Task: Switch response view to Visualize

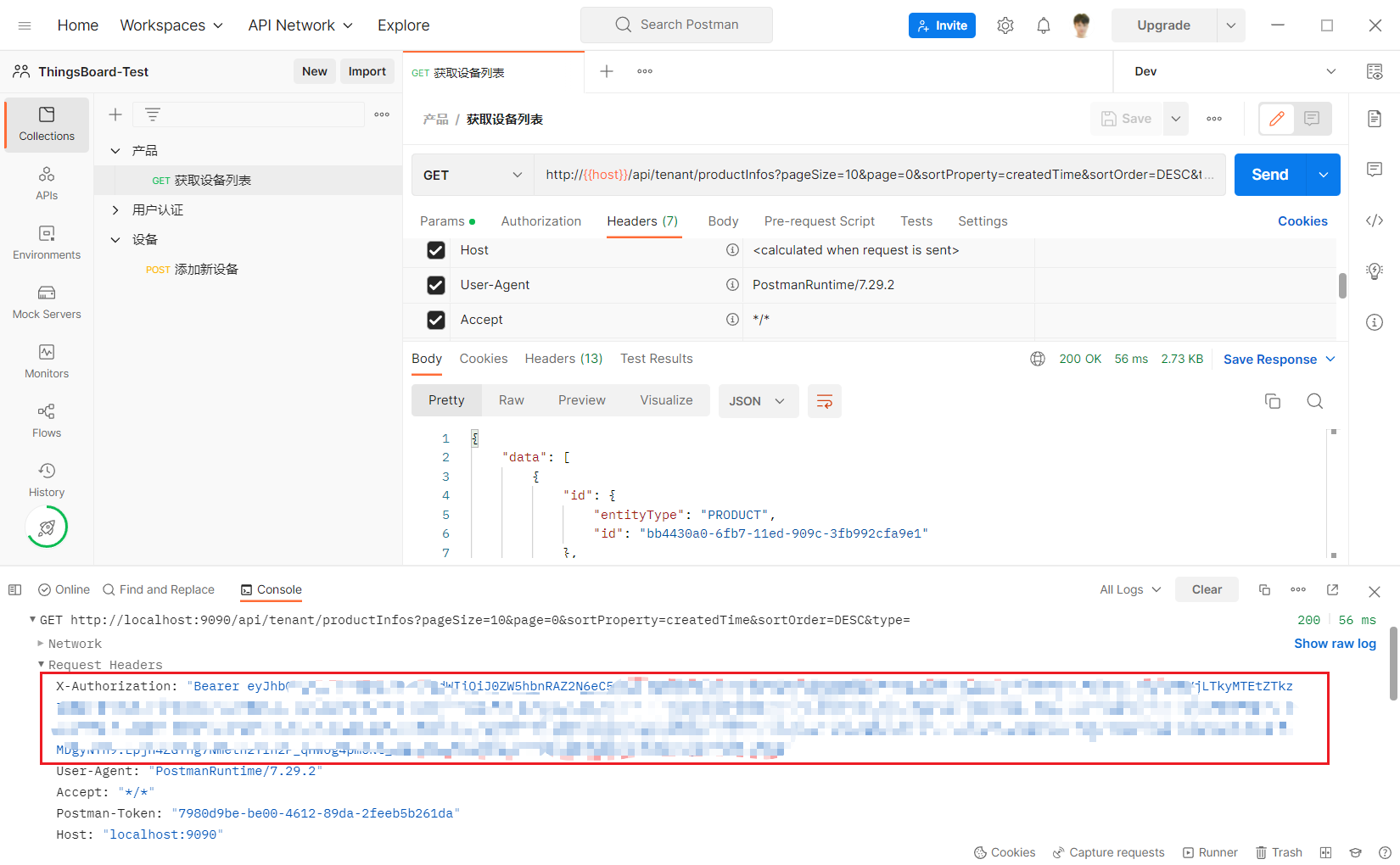Action: tap(666, 400)
